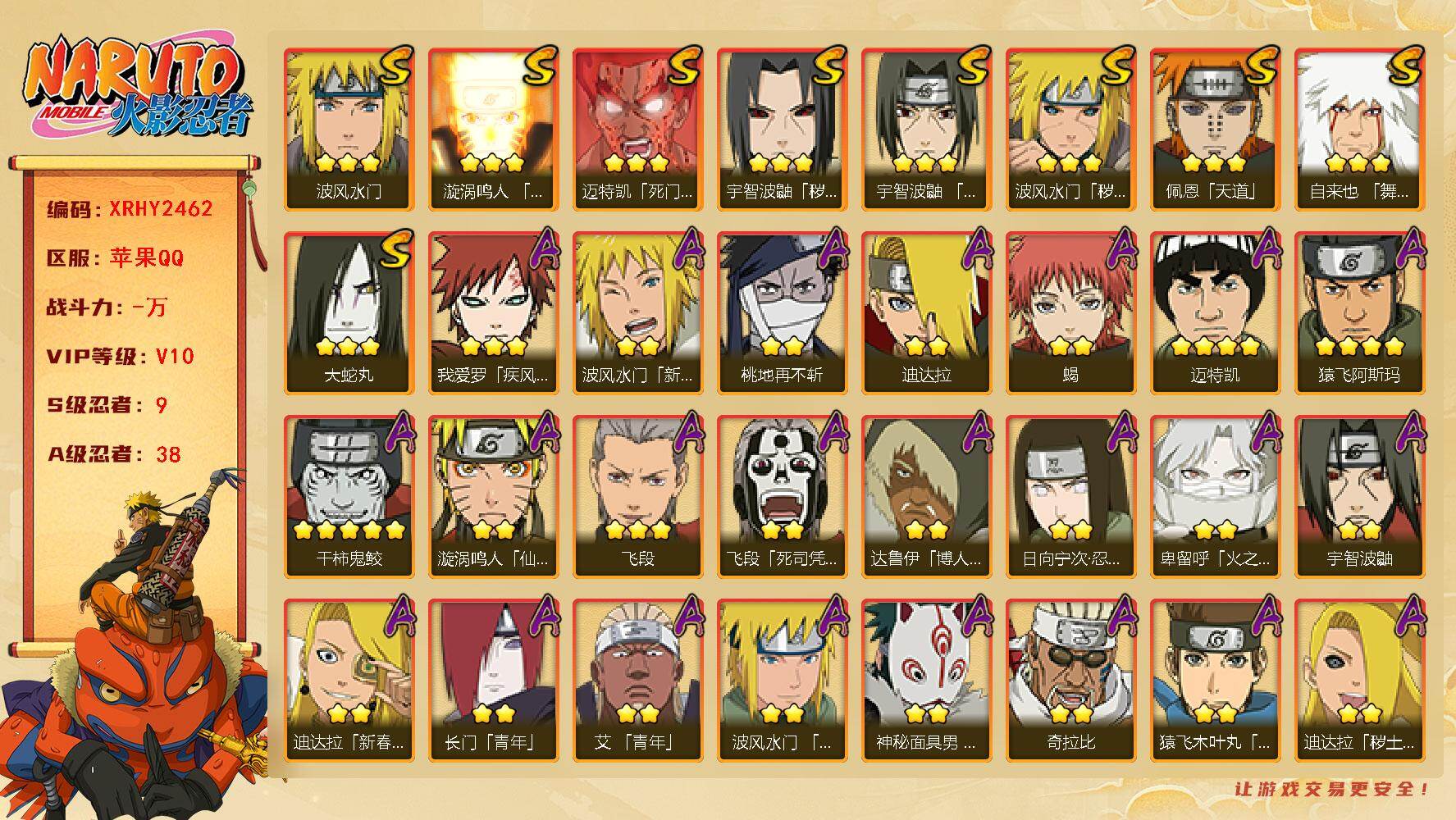Viewport: 1456px width, 820px height.
Task: Open the 蝎 ninja card
Action: tap(1070, 313)
